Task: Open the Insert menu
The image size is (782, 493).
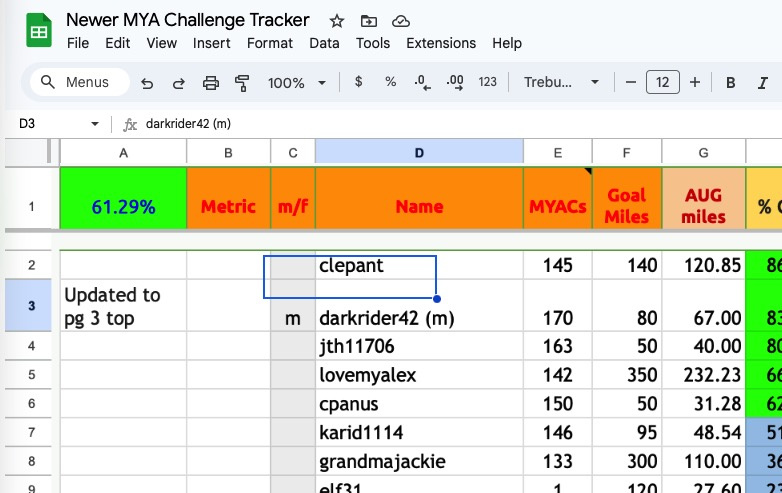Action: click(x=211, y=43)
